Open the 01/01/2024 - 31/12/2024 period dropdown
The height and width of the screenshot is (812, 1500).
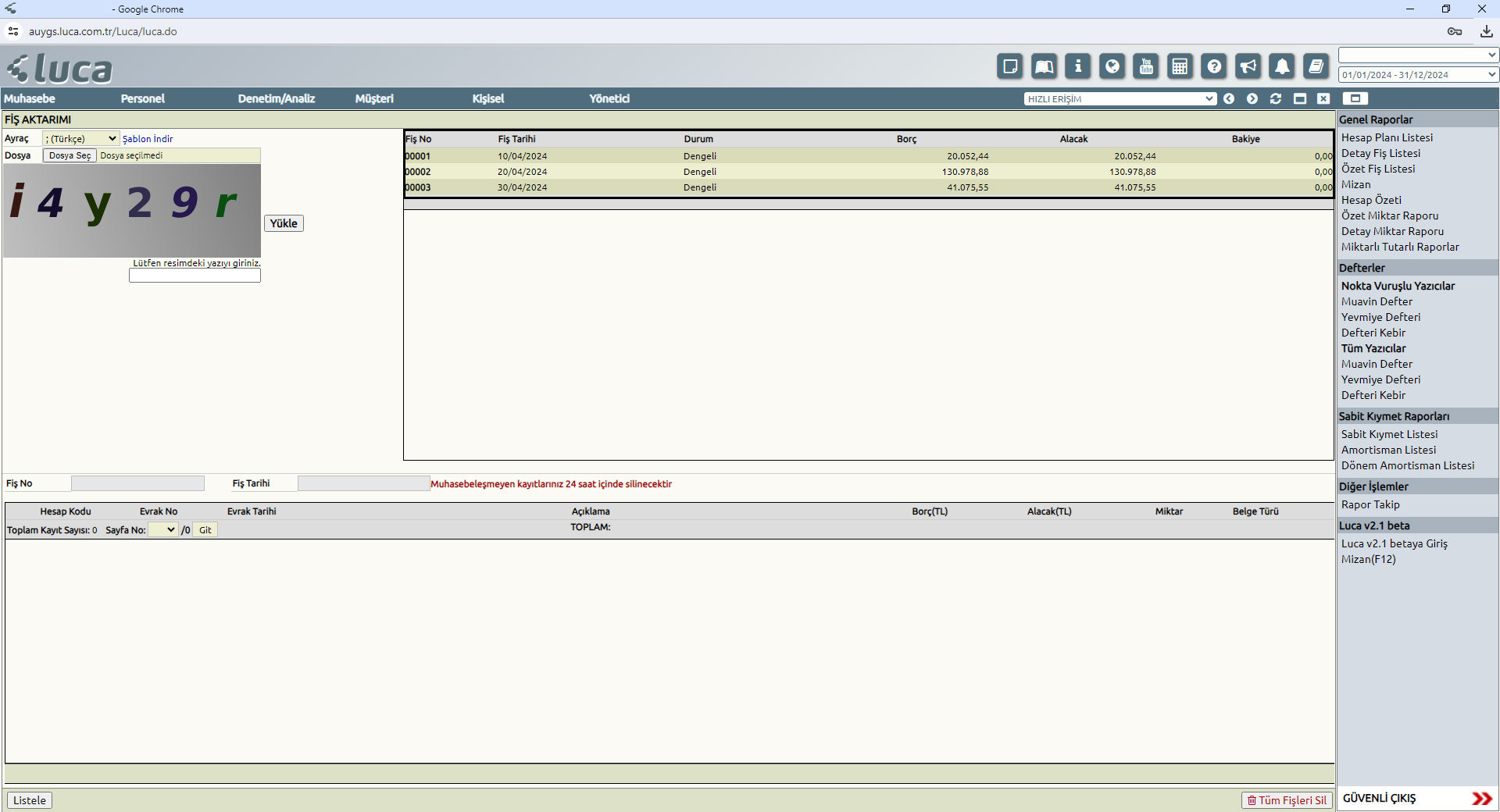pos(1418,74)
